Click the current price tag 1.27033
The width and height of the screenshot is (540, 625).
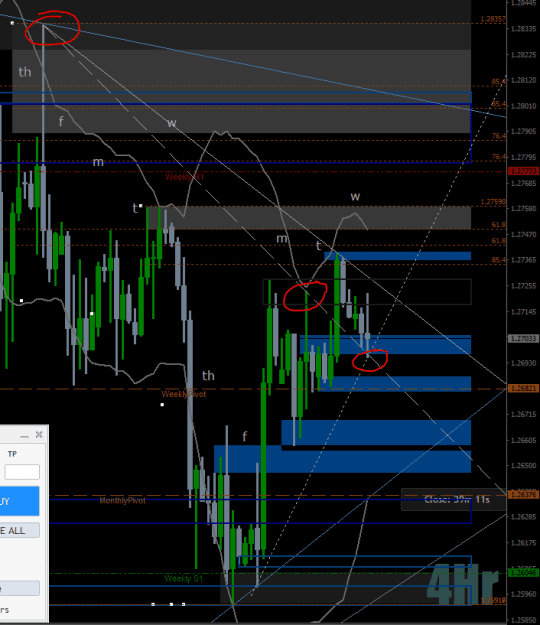coord(523,338)
